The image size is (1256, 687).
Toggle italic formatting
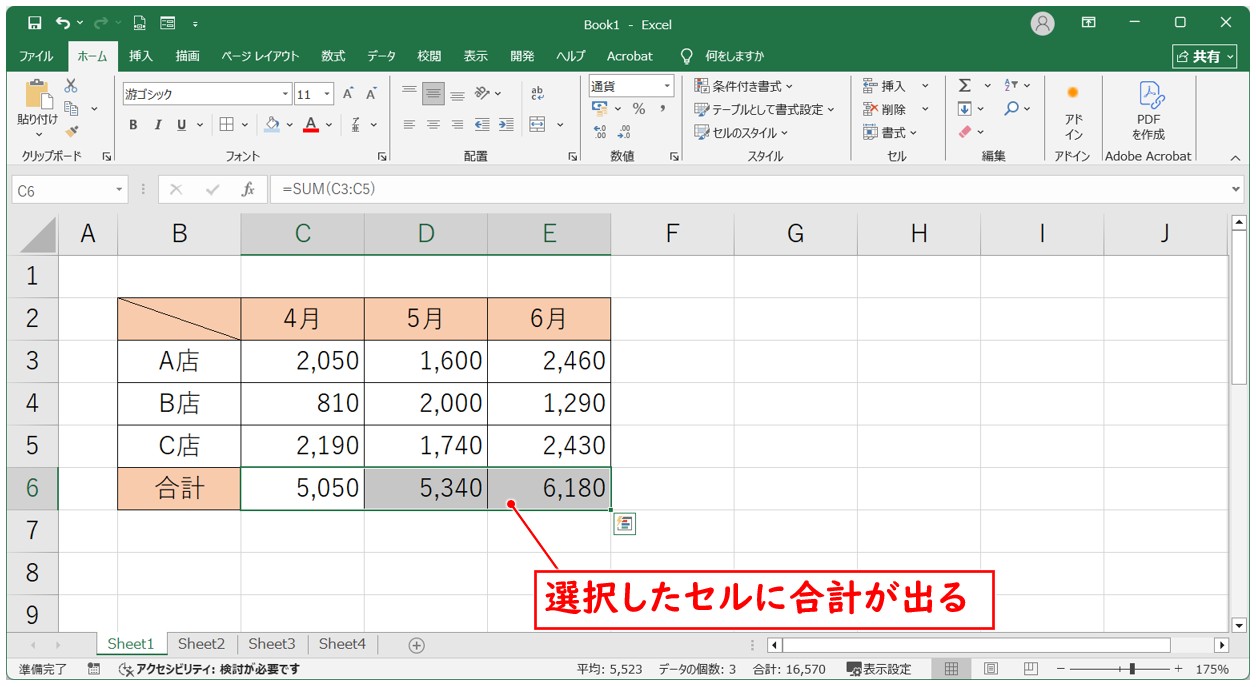pos(157,125)
